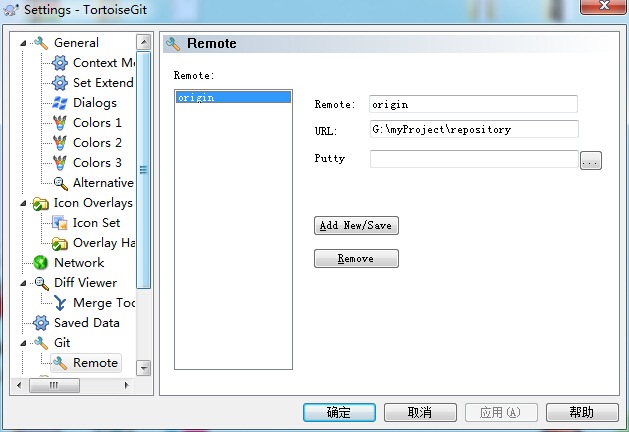Click the Context Menu gear icon
629x432 pixels.
60,63
